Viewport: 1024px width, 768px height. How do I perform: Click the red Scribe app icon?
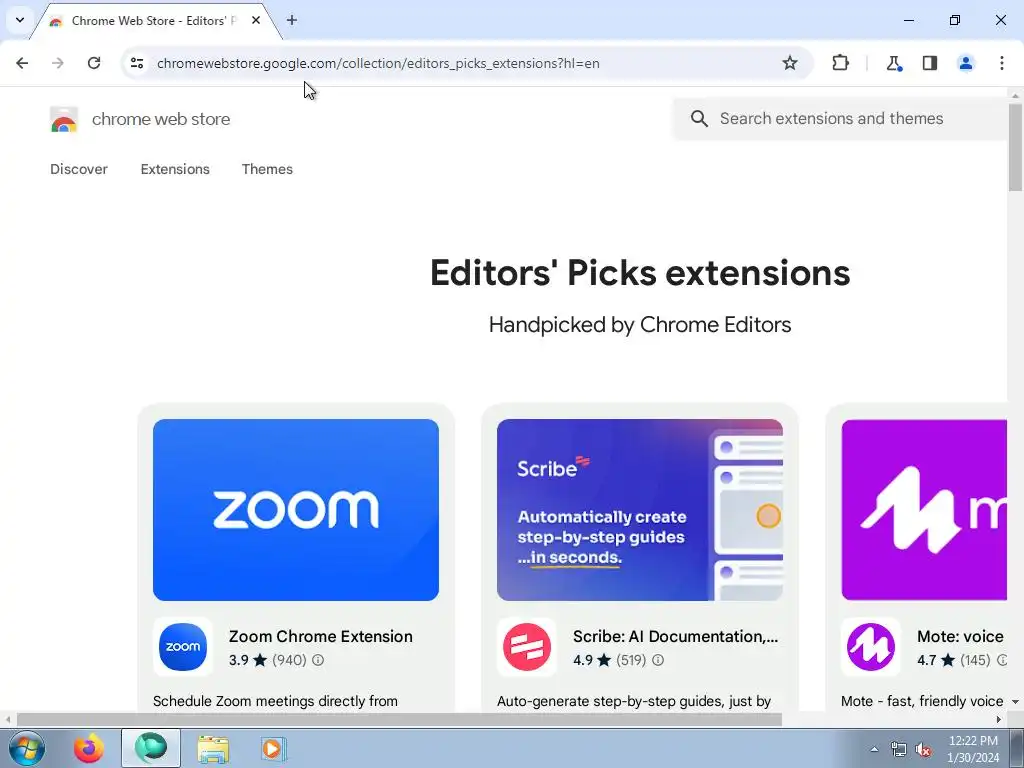tap(527, 647)
